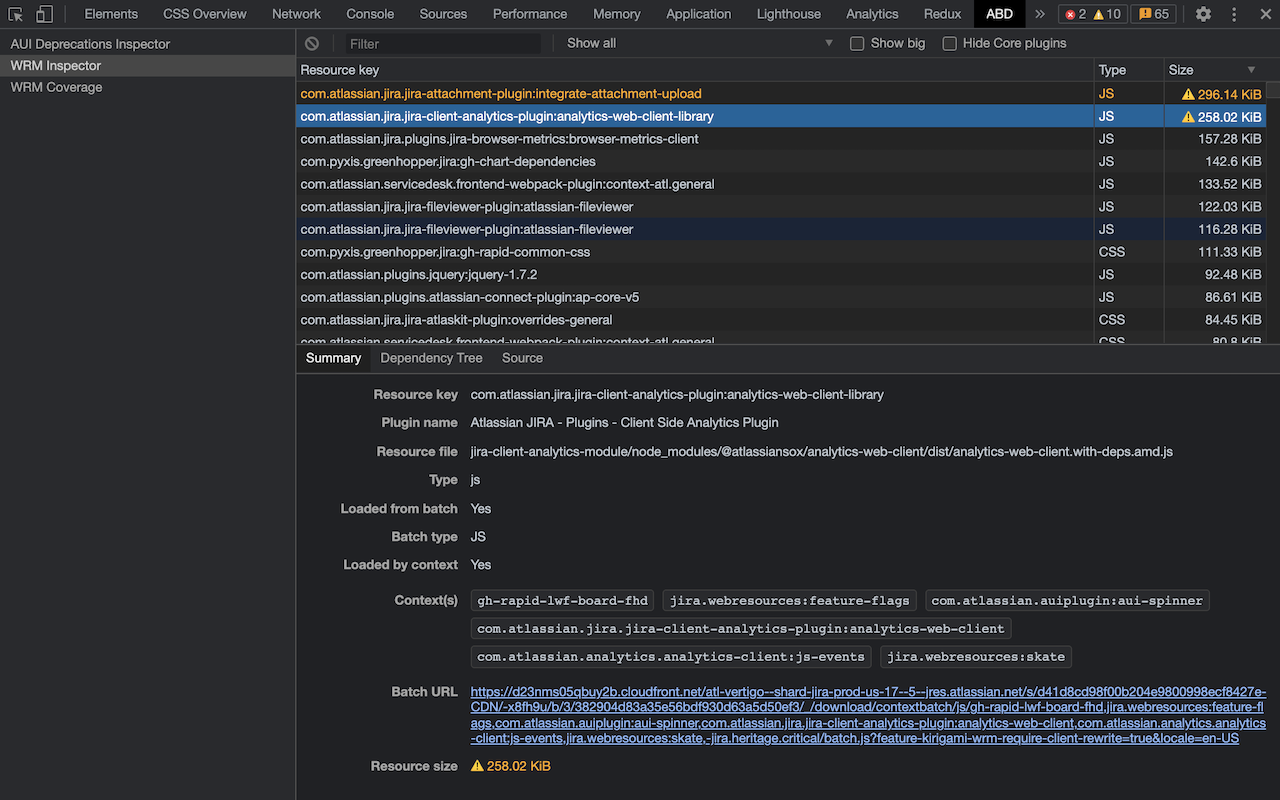Switch to the Analytics tab

[872, 14]
